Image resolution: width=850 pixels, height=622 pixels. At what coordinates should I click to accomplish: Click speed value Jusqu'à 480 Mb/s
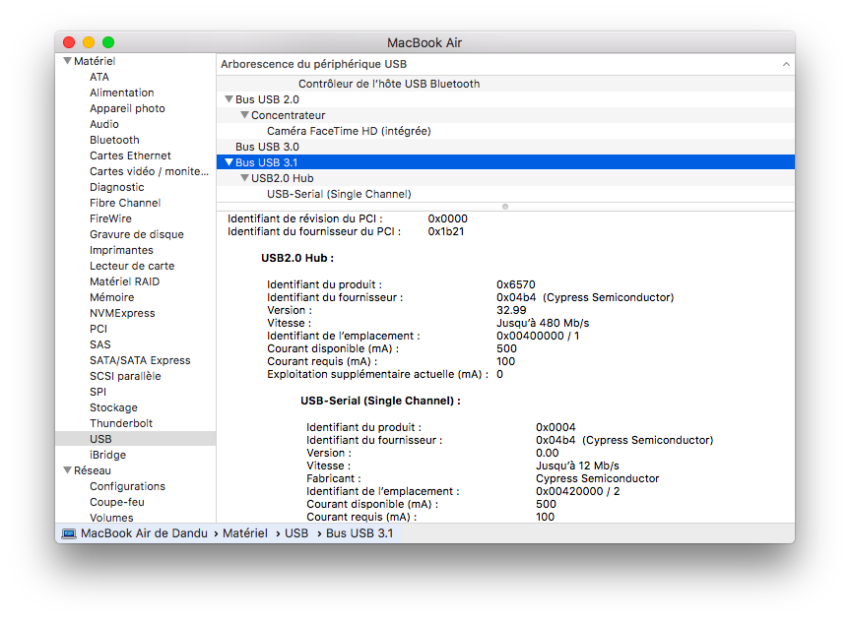[543, 323]
